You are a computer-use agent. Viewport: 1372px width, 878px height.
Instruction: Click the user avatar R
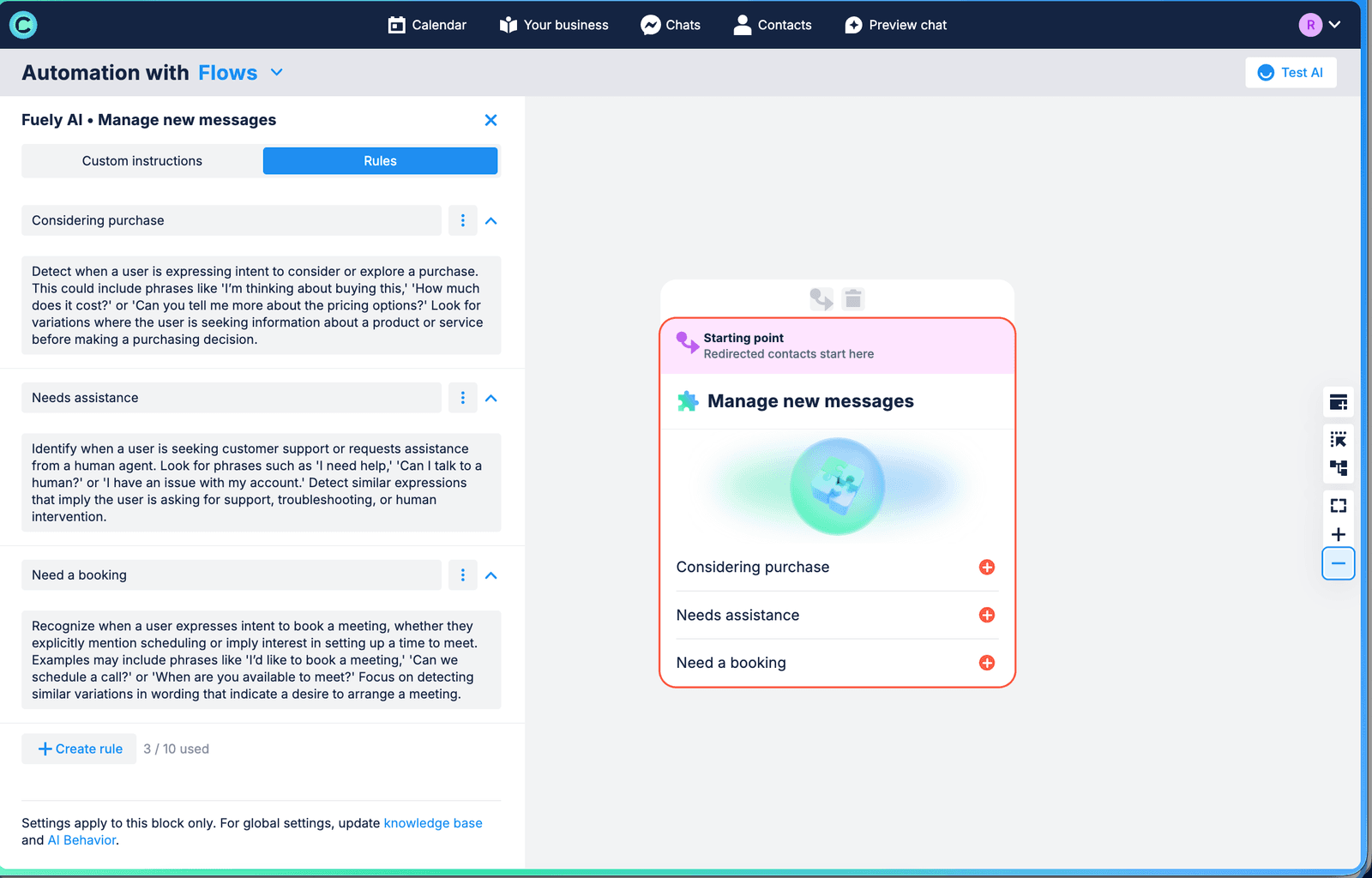(1310, 25)
